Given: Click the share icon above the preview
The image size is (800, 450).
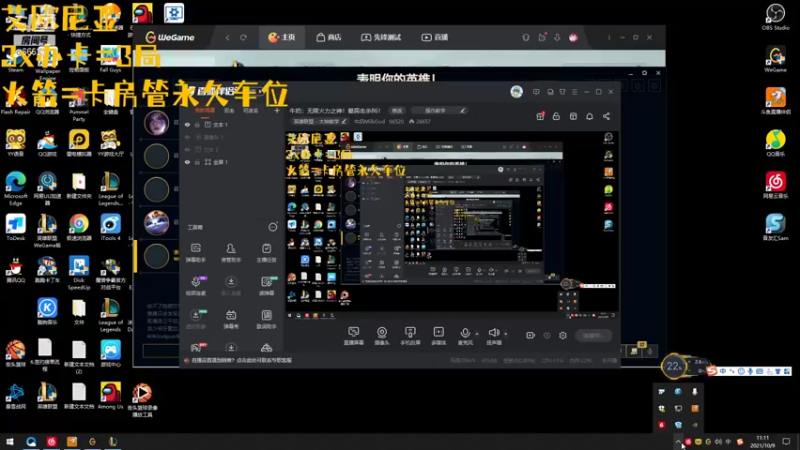Looking at the screenshot, I should click(x=606, y=116).
